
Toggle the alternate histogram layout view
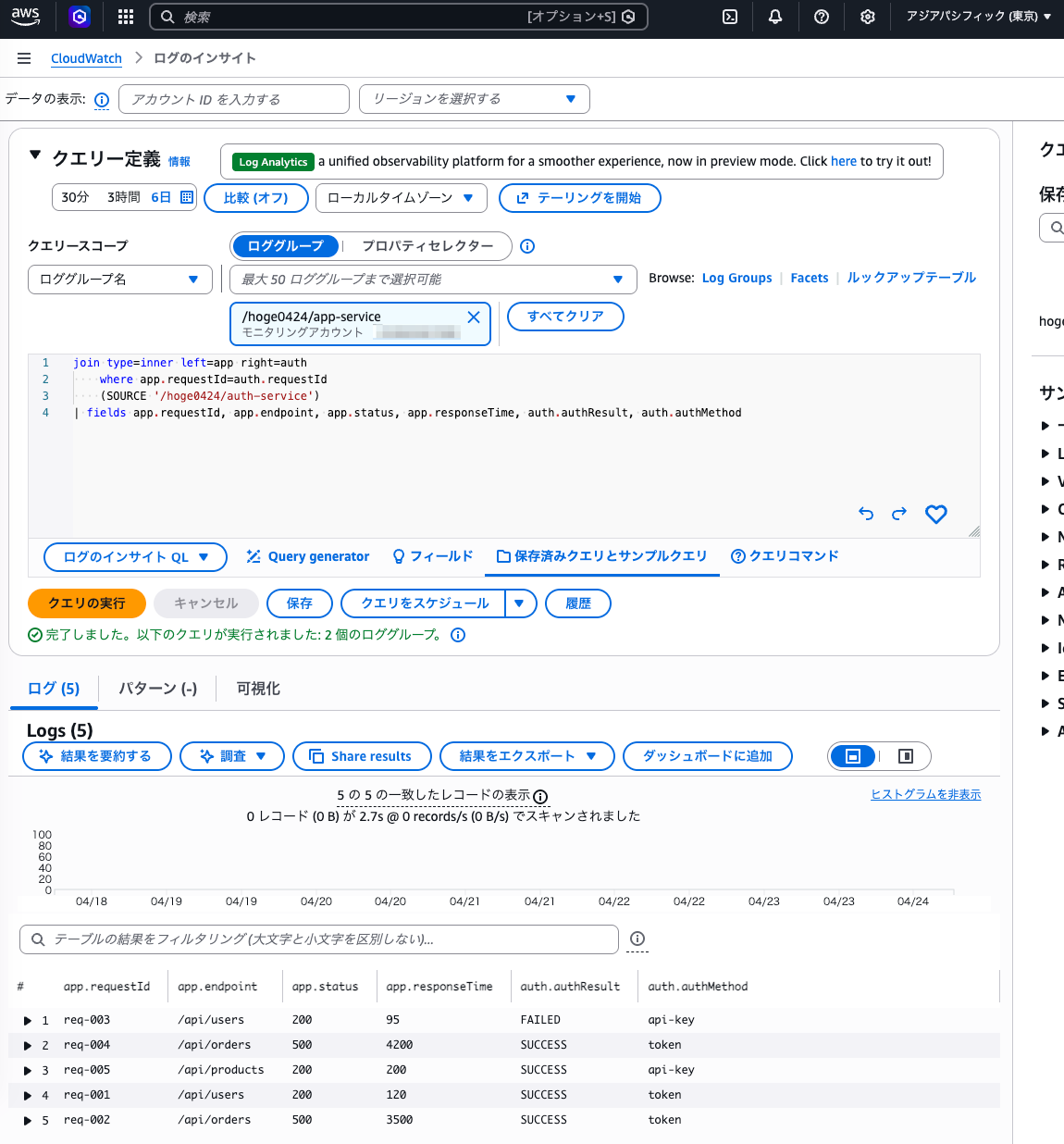pyautogui.click(x=905, y=756)
